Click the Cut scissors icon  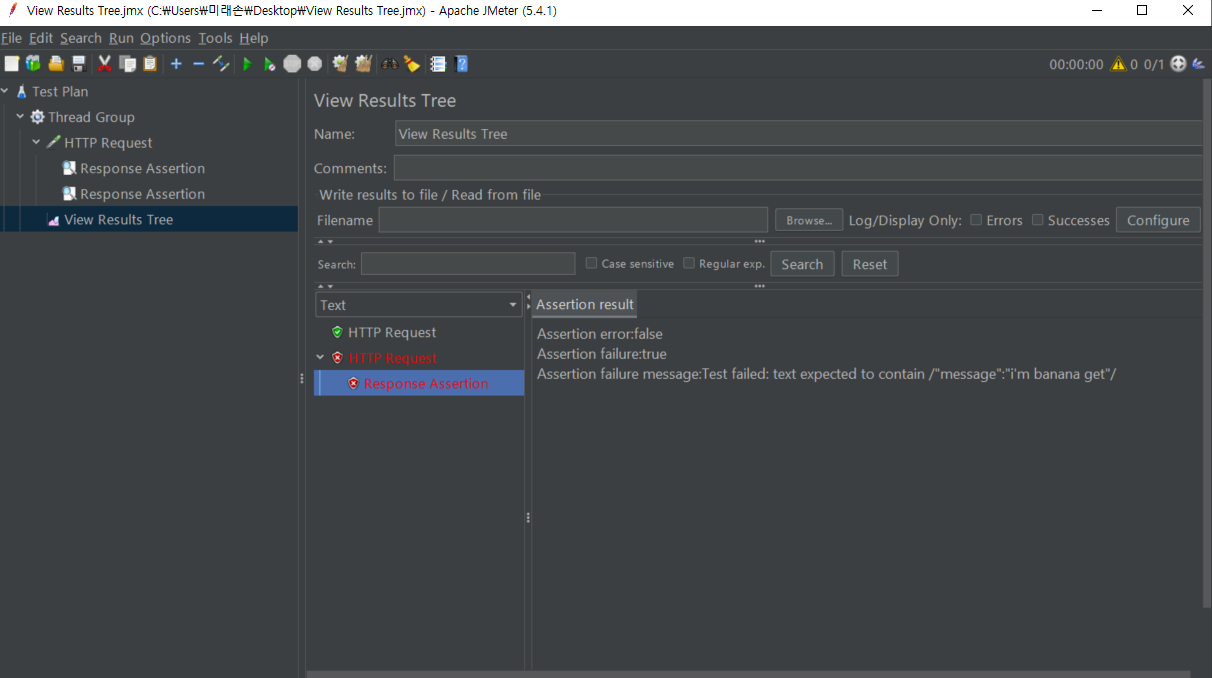coord(104,64)
